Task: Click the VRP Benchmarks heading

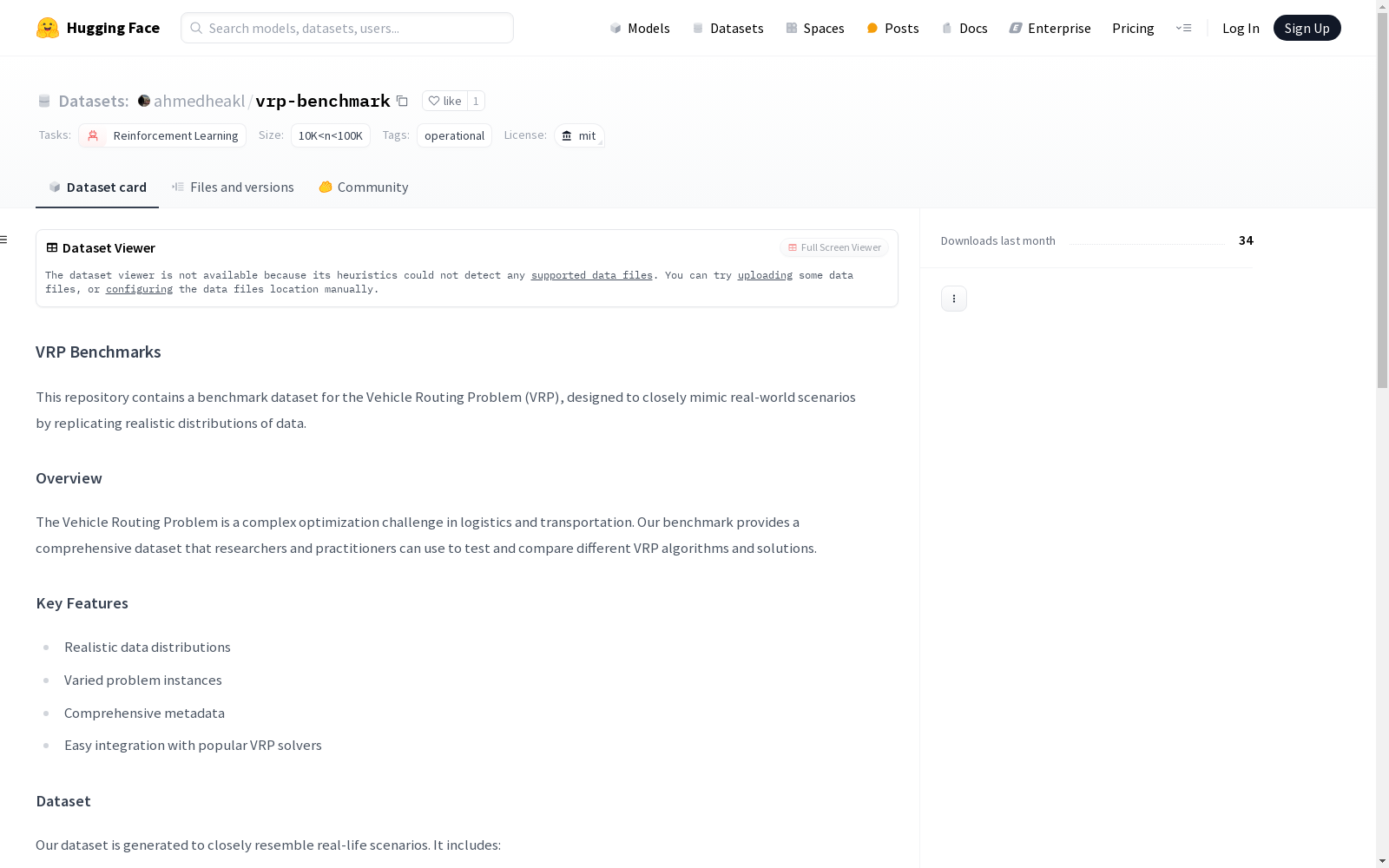Action: click(x=98, y=352)
